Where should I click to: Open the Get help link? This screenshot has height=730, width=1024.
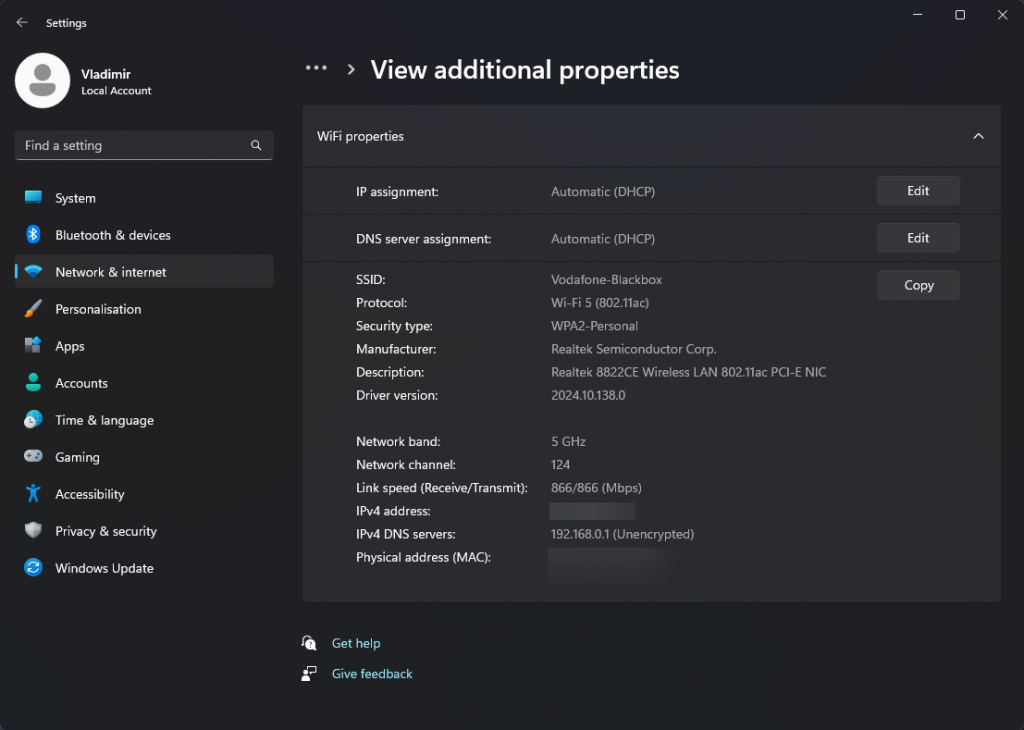tap(356, 643)
